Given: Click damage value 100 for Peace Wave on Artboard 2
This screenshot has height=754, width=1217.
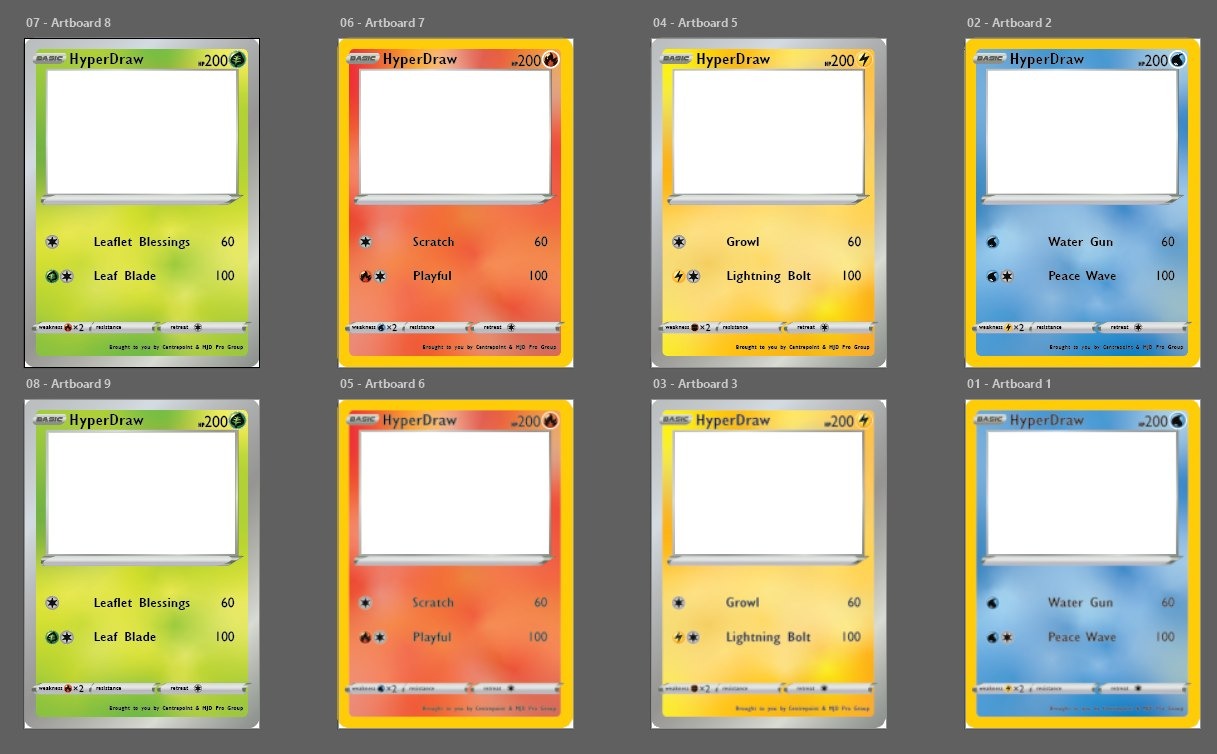Looking at the screenshot, I should (1165, 276).
